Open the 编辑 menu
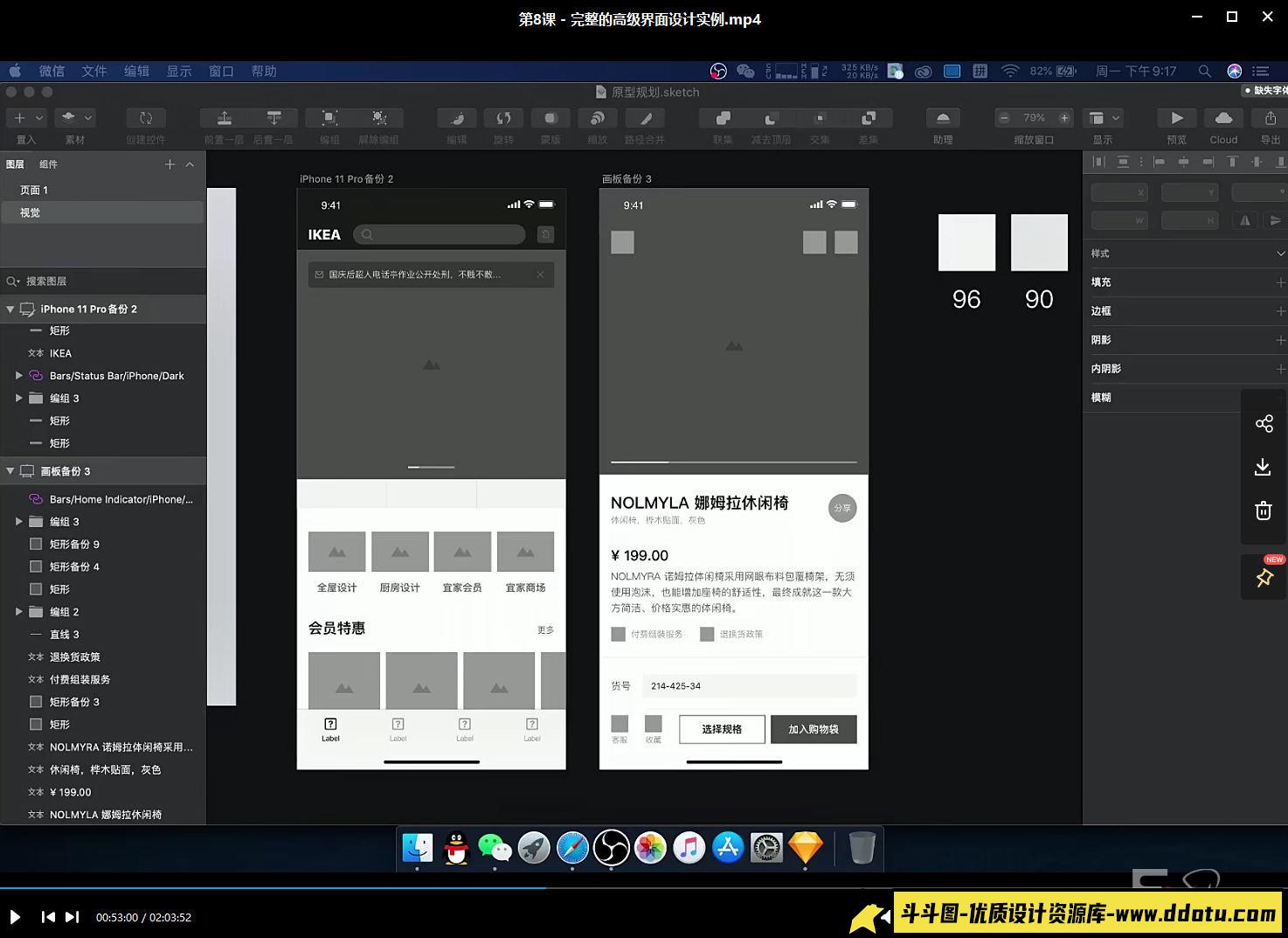This screenshot has height=938, width=1288. [136, 71]
